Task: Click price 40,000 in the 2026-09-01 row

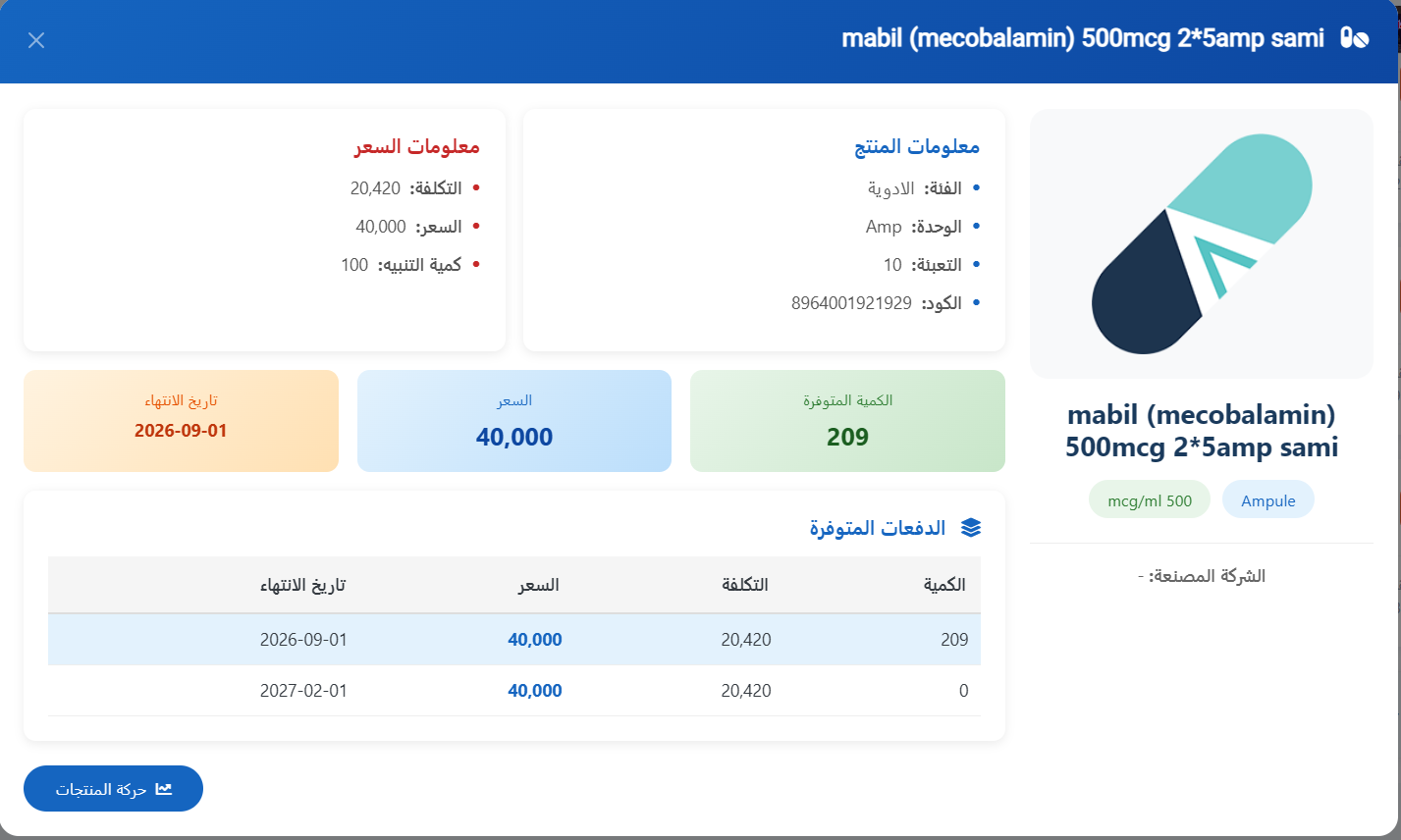Action: (535, 640)
